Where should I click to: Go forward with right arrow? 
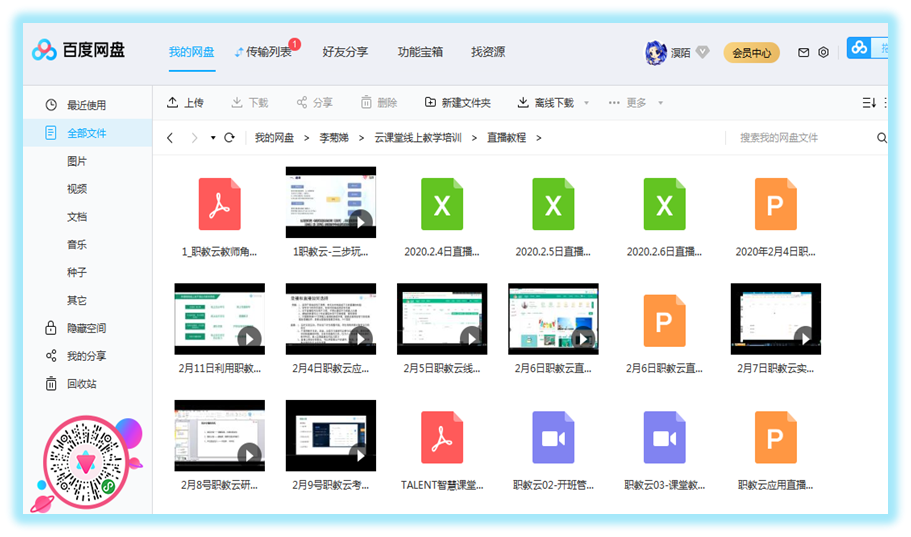(194, 138)
